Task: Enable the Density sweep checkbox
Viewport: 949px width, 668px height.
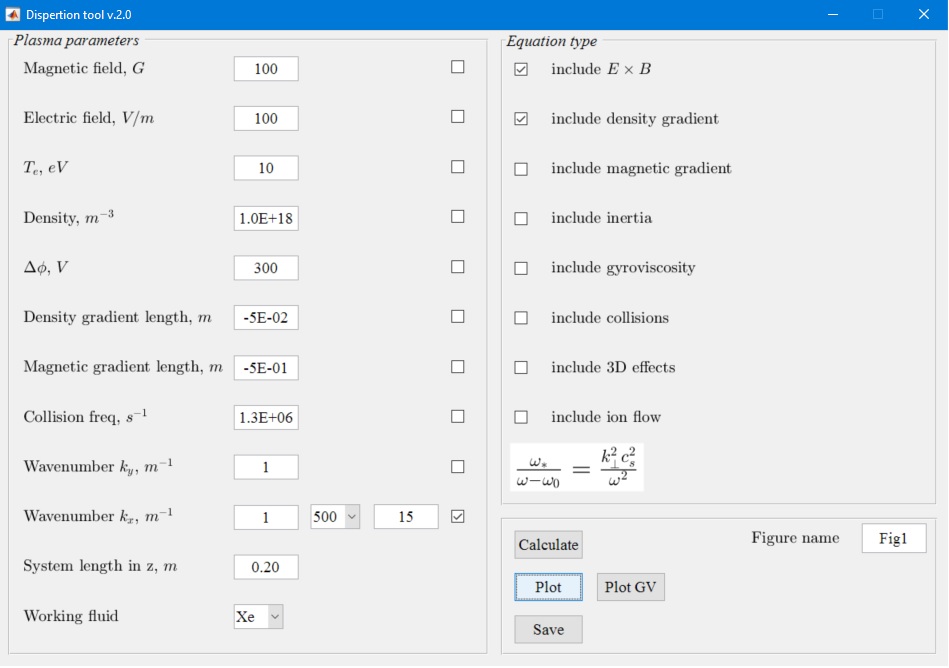Action: [458, 216]
